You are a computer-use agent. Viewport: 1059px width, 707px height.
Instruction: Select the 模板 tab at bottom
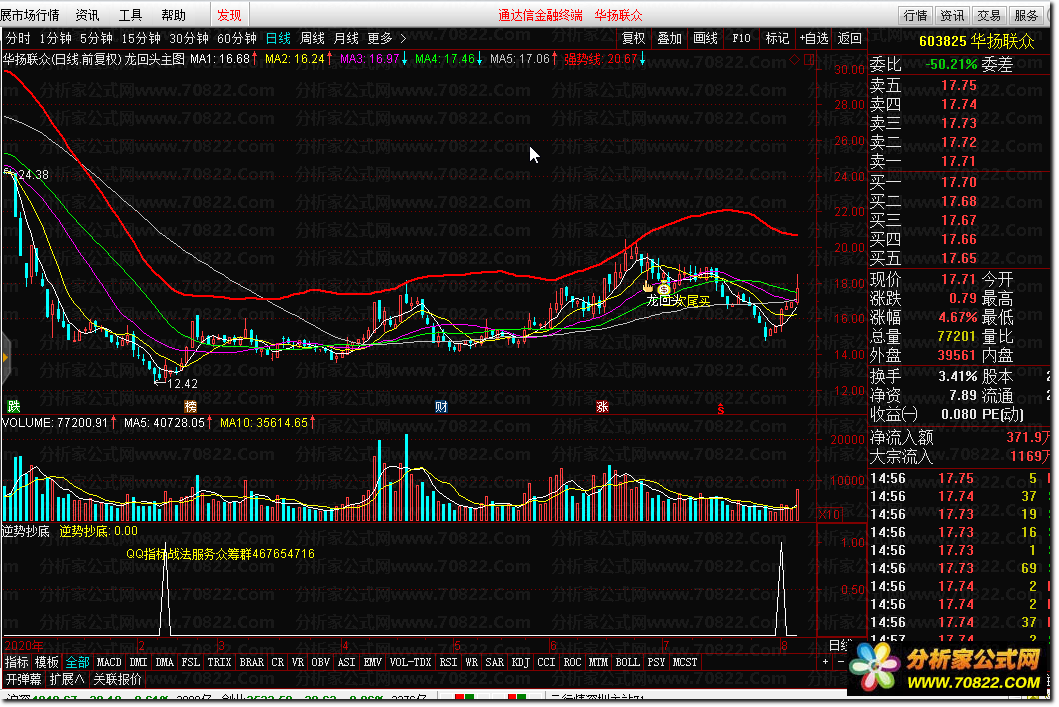point(47,662)
